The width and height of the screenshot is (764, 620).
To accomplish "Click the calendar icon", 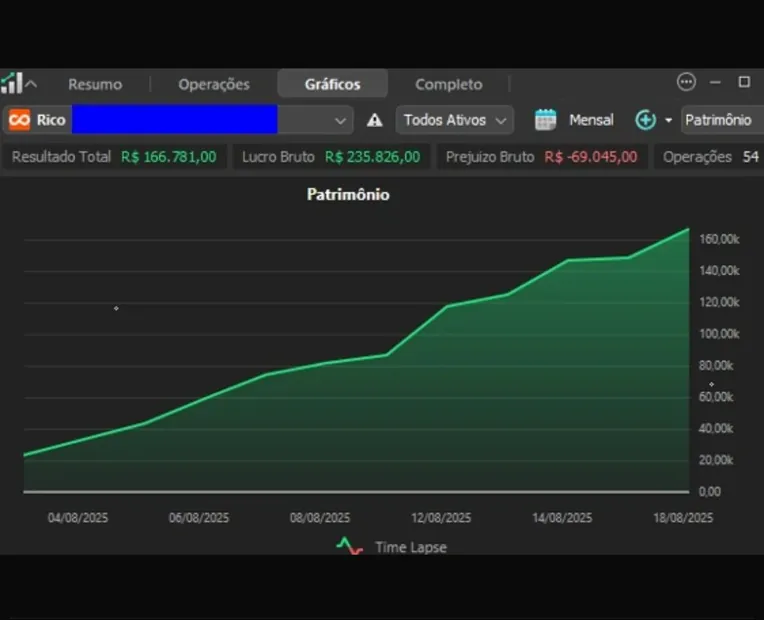I will (545, 120).
